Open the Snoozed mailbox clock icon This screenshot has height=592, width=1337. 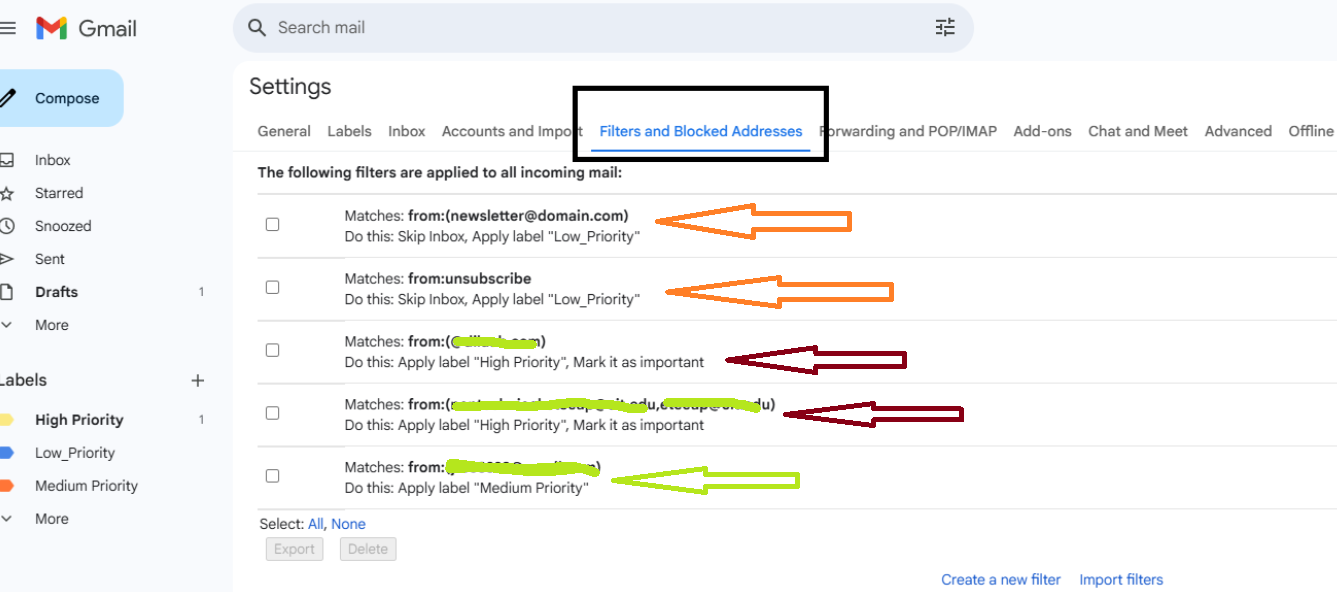[11, 225]
